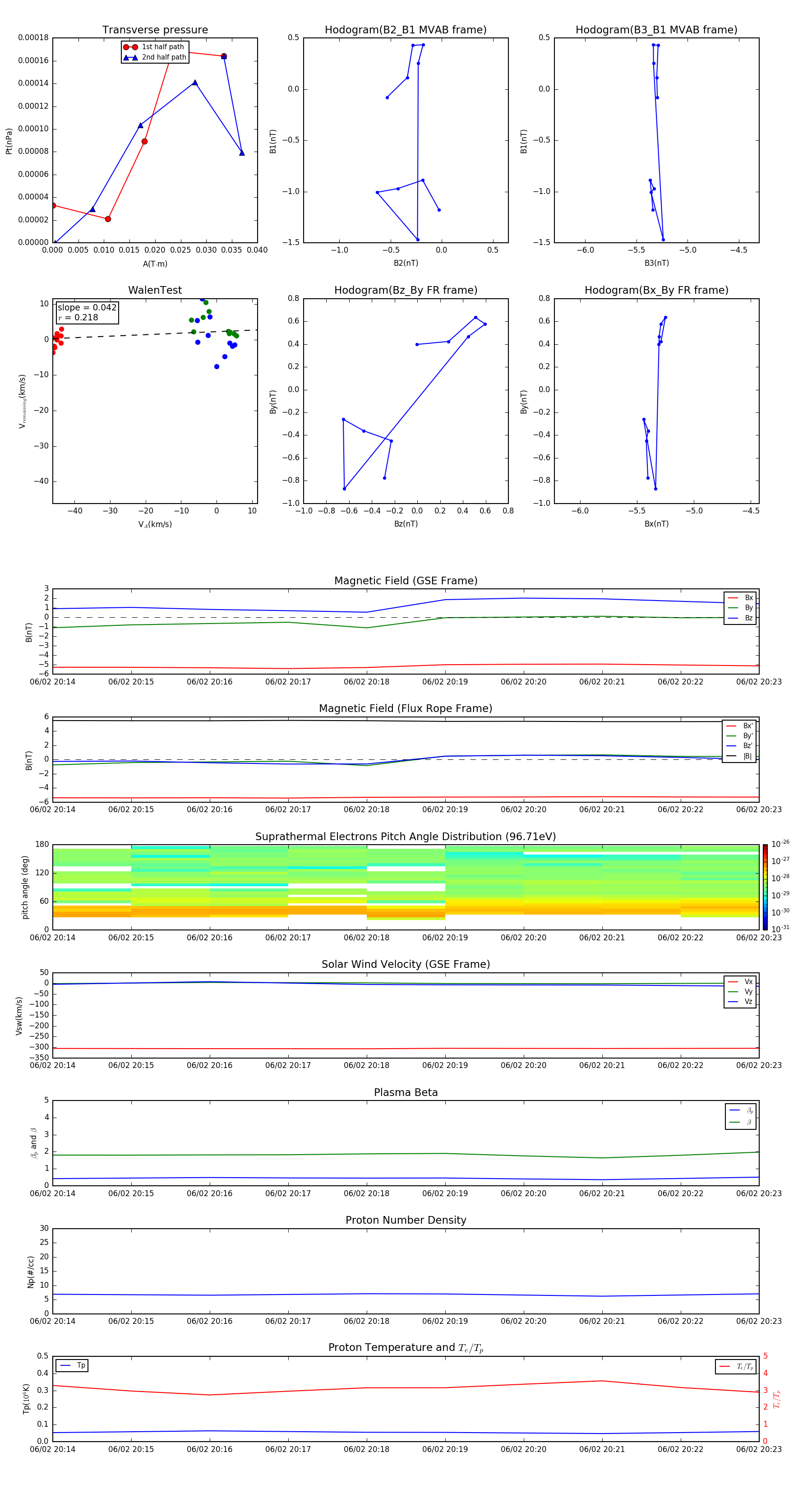Click the B3(nT) x-axis label
Image resolution: width=812 pixels, height=1489 pixels.
click(656, 263)
